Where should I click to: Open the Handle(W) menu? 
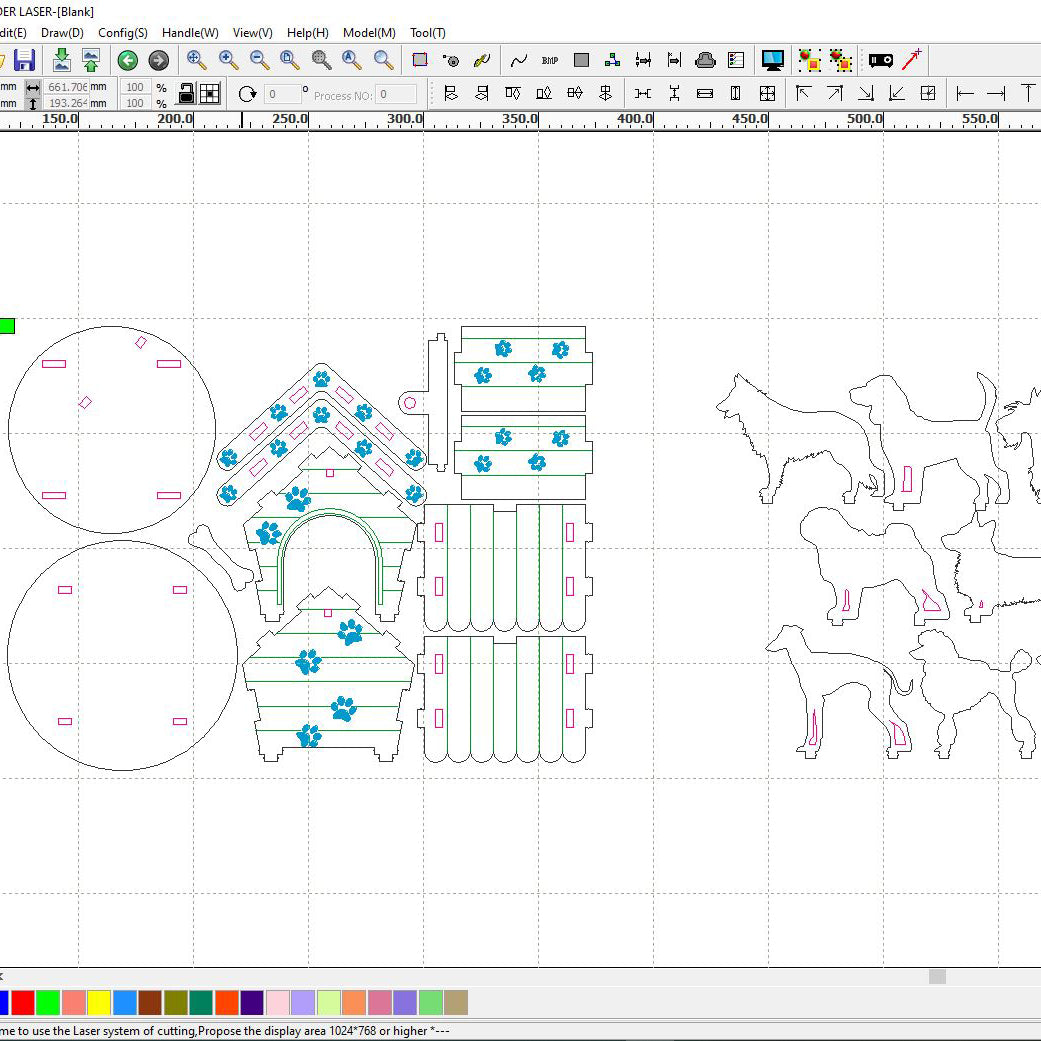coord(190,33)
